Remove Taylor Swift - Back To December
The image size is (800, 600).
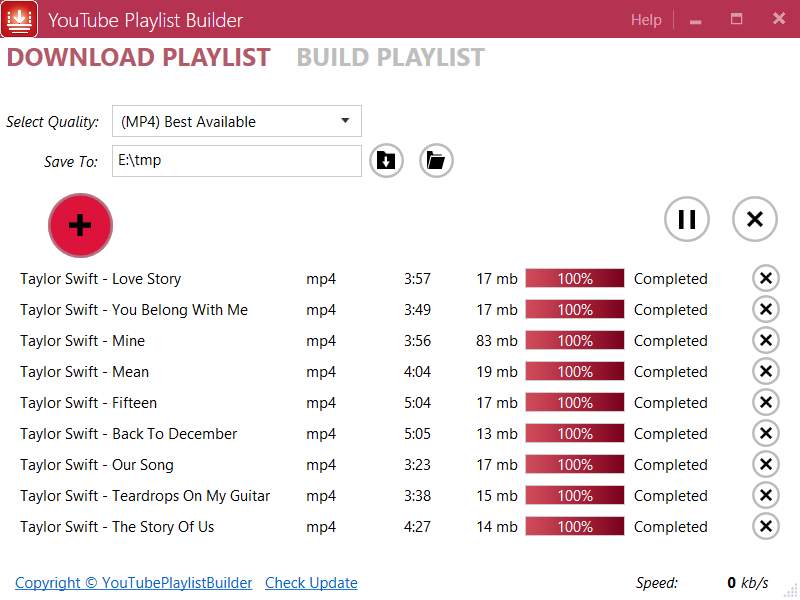coord(765,433)
